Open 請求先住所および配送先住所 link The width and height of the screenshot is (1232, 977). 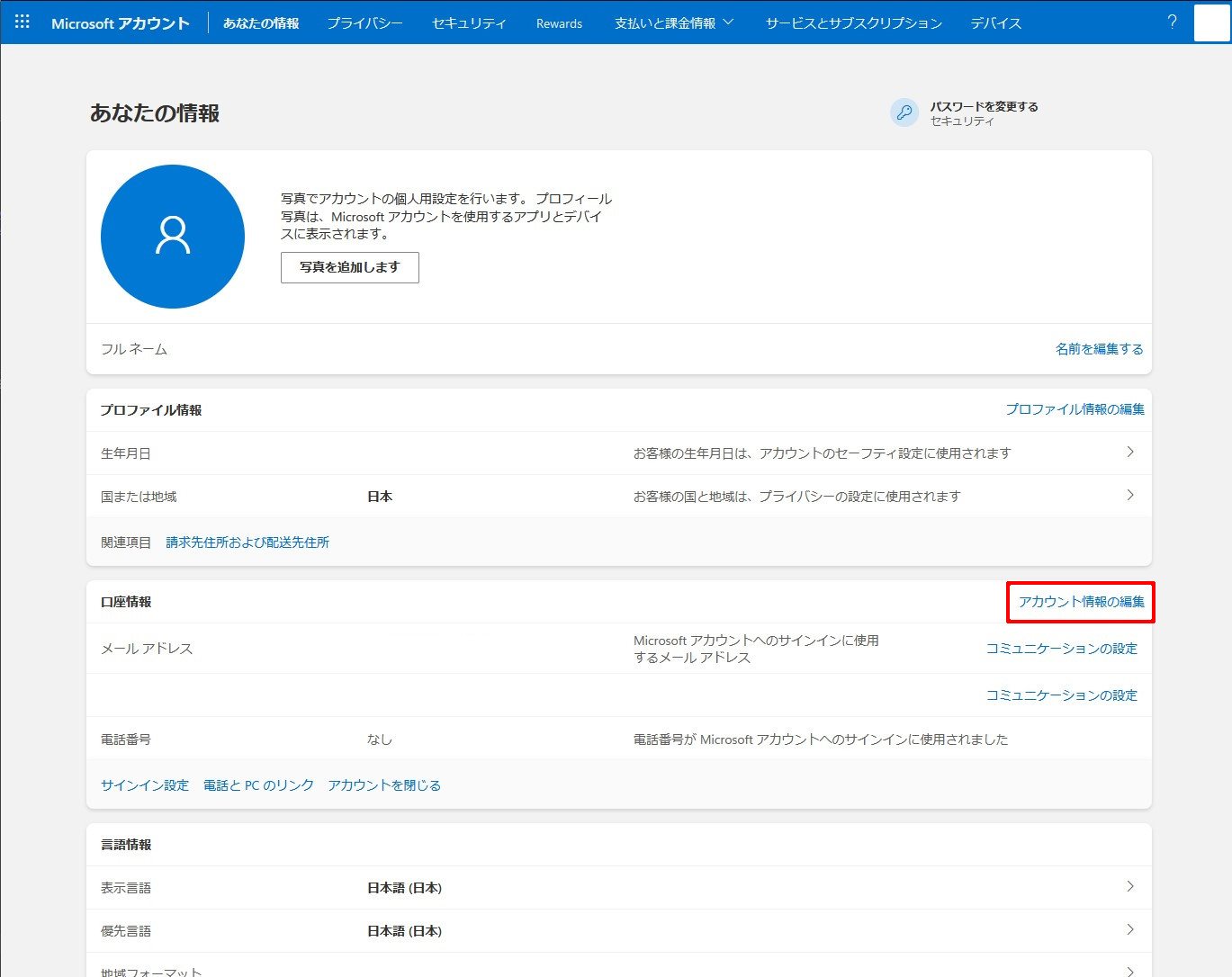coord(247,542)
